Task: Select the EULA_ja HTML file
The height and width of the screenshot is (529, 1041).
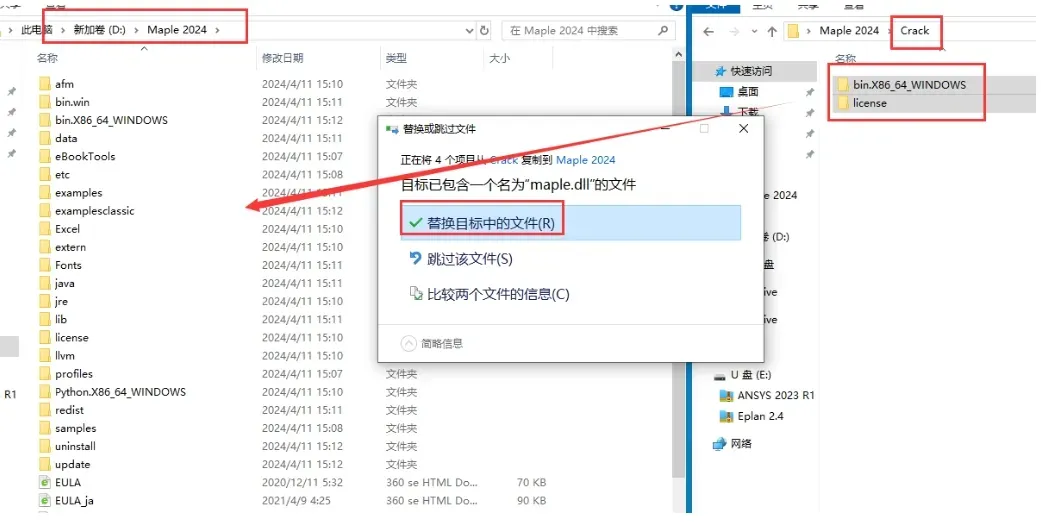Action: pos(74,500)
